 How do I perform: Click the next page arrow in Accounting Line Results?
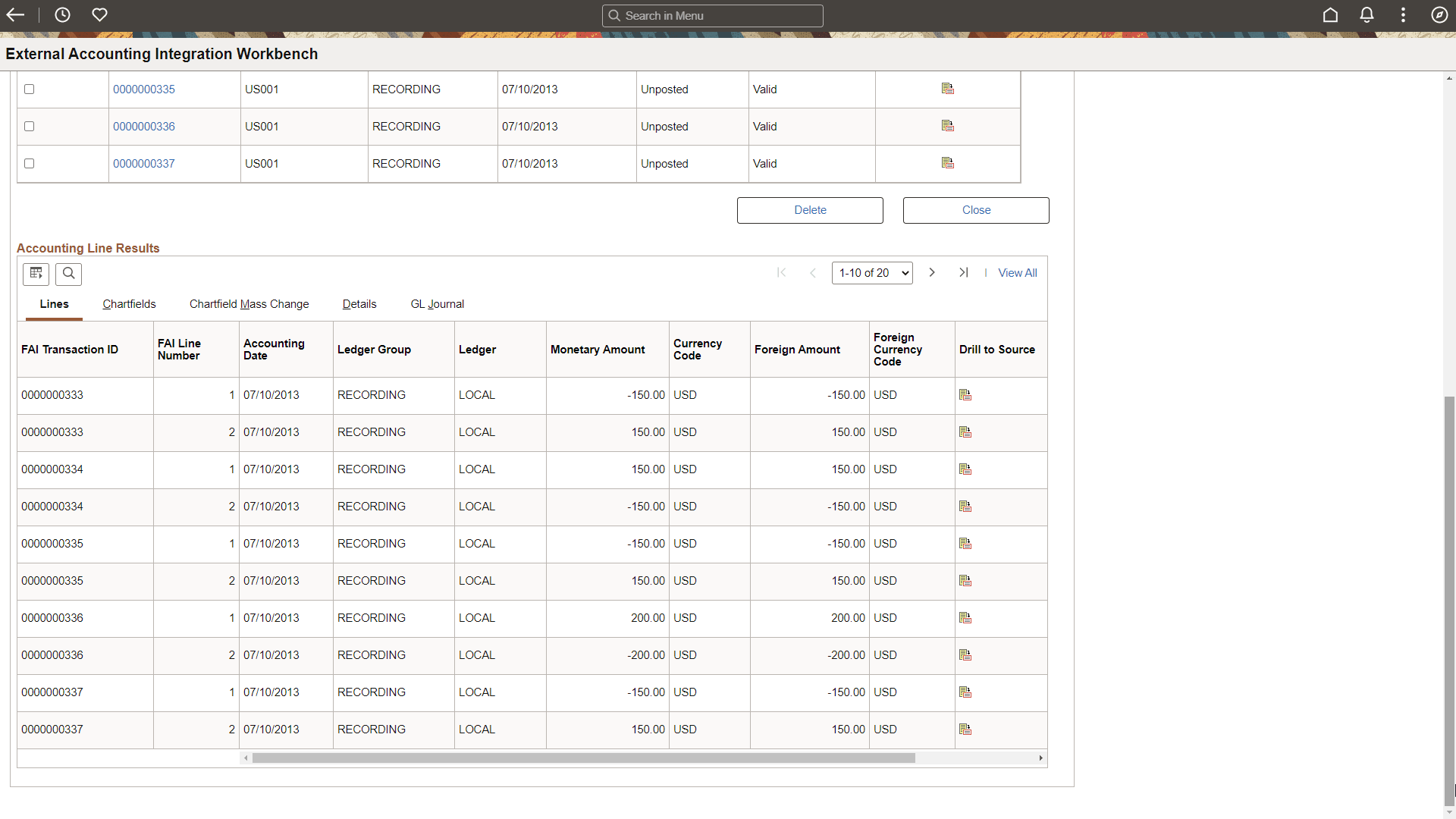pos(932,272)
